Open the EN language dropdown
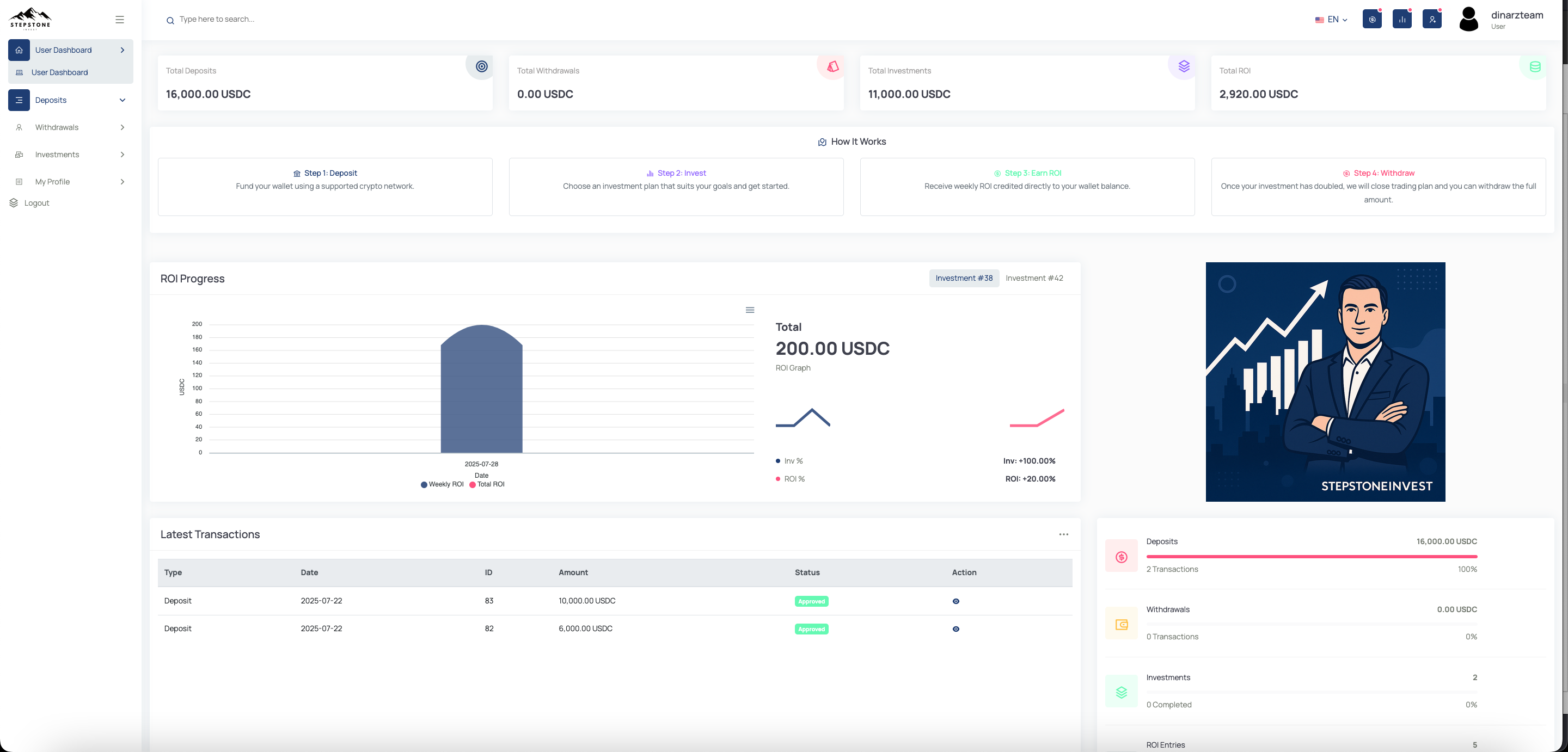The image size is (1568, 752). (x=1331, y=20)
